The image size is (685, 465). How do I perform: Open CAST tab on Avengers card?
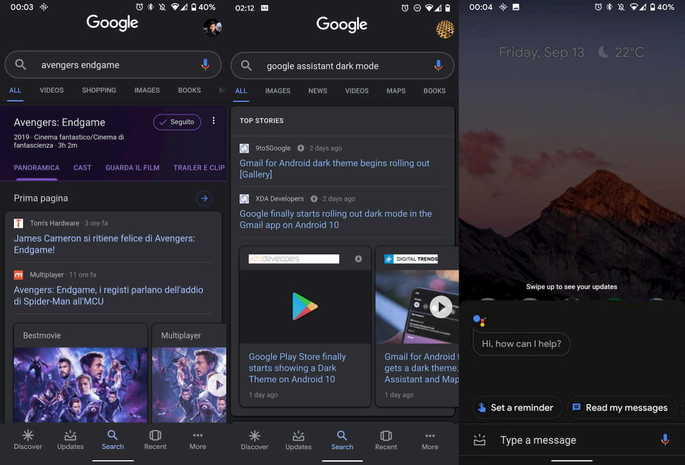click(x=82, y=167)
